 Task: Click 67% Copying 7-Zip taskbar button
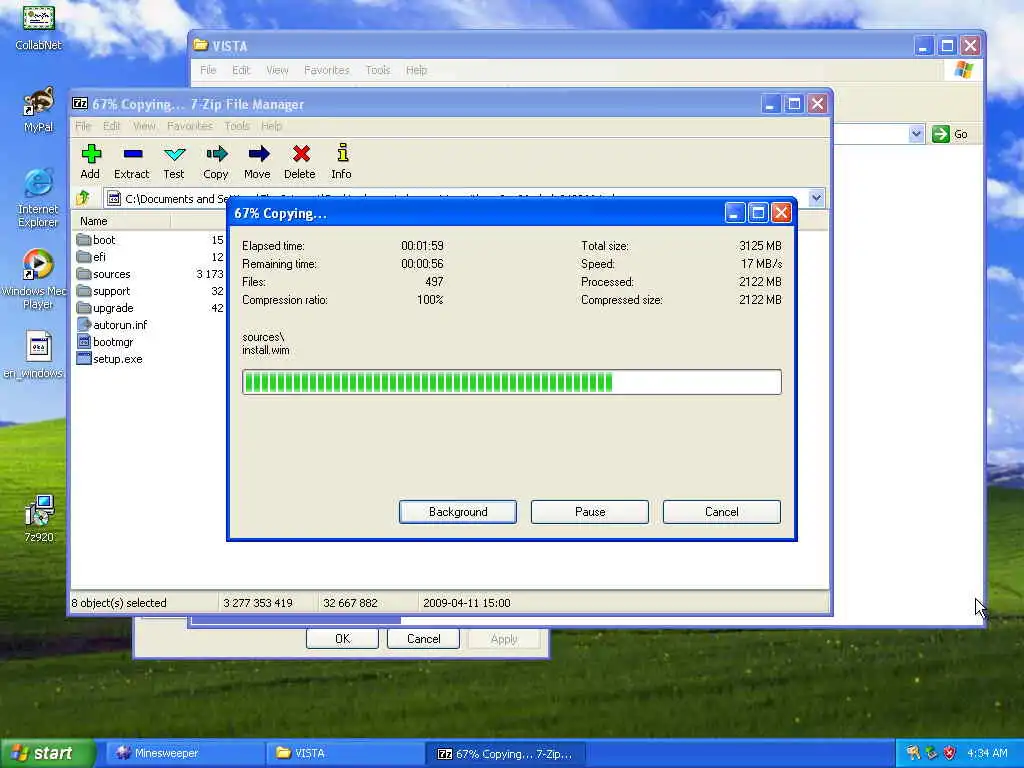pos(505,754)
